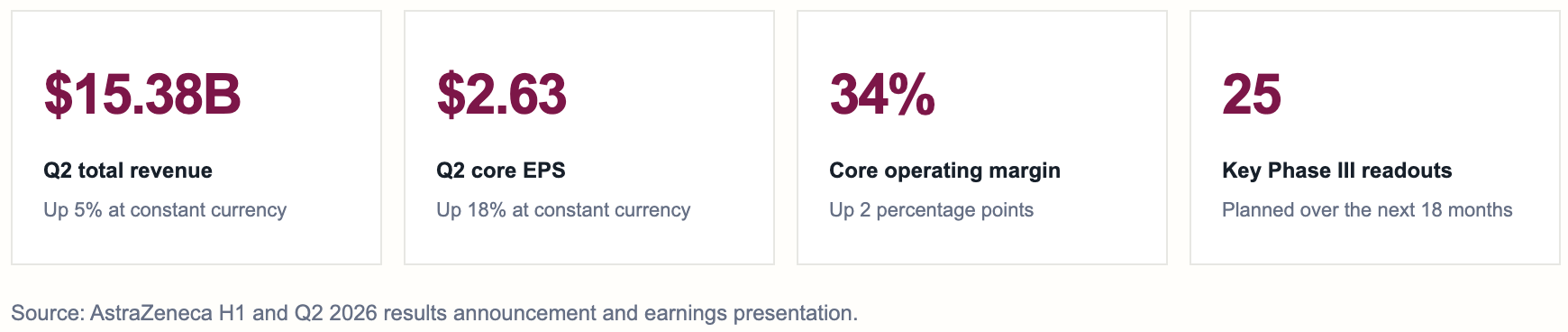Open the Q2 total revenue card

pos(196,138)
